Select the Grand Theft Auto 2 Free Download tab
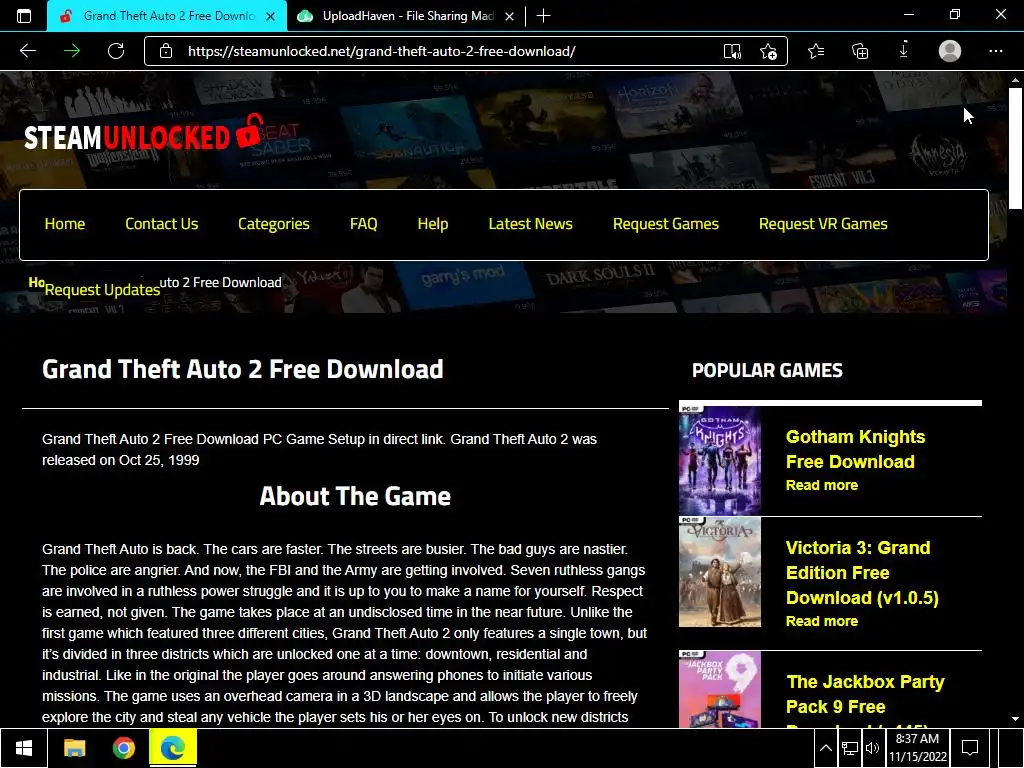 167,16
